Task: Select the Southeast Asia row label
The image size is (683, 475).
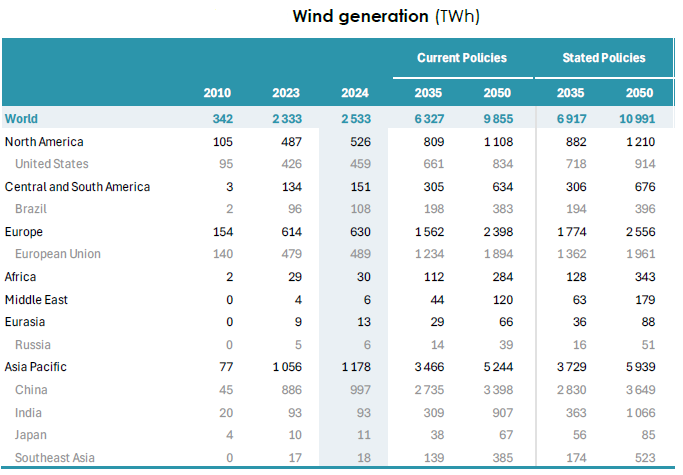Action: point(53,457)
